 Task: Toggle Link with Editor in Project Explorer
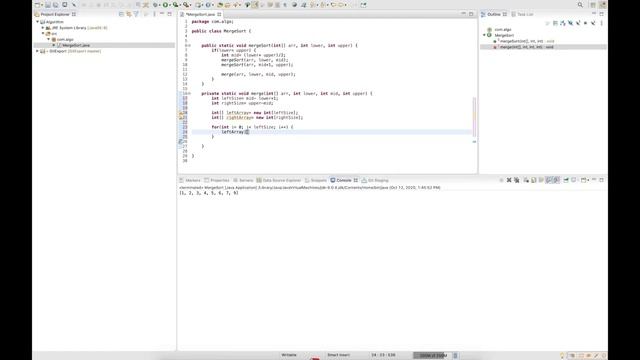129,14
